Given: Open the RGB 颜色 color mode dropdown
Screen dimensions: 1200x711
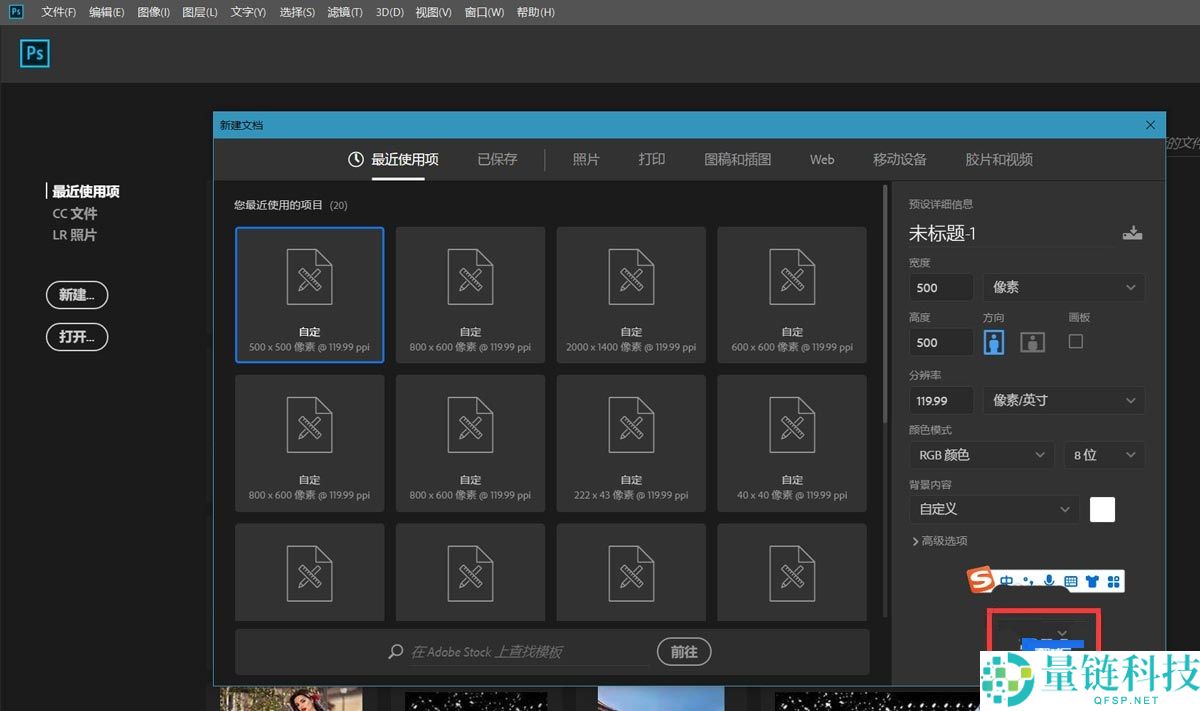Looking at the screenshot, I should click(980, 455).
